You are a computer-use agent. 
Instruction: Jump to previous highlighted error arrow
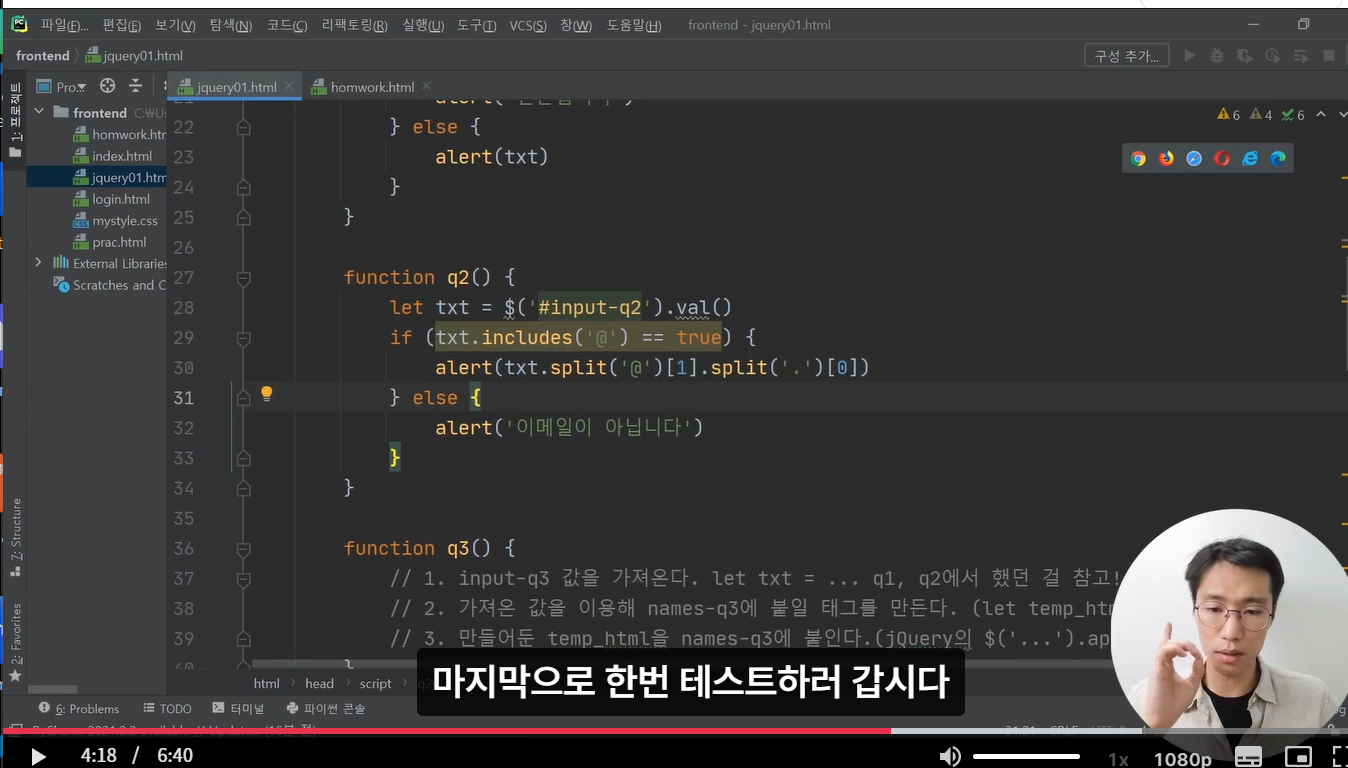pos(1321,115)
